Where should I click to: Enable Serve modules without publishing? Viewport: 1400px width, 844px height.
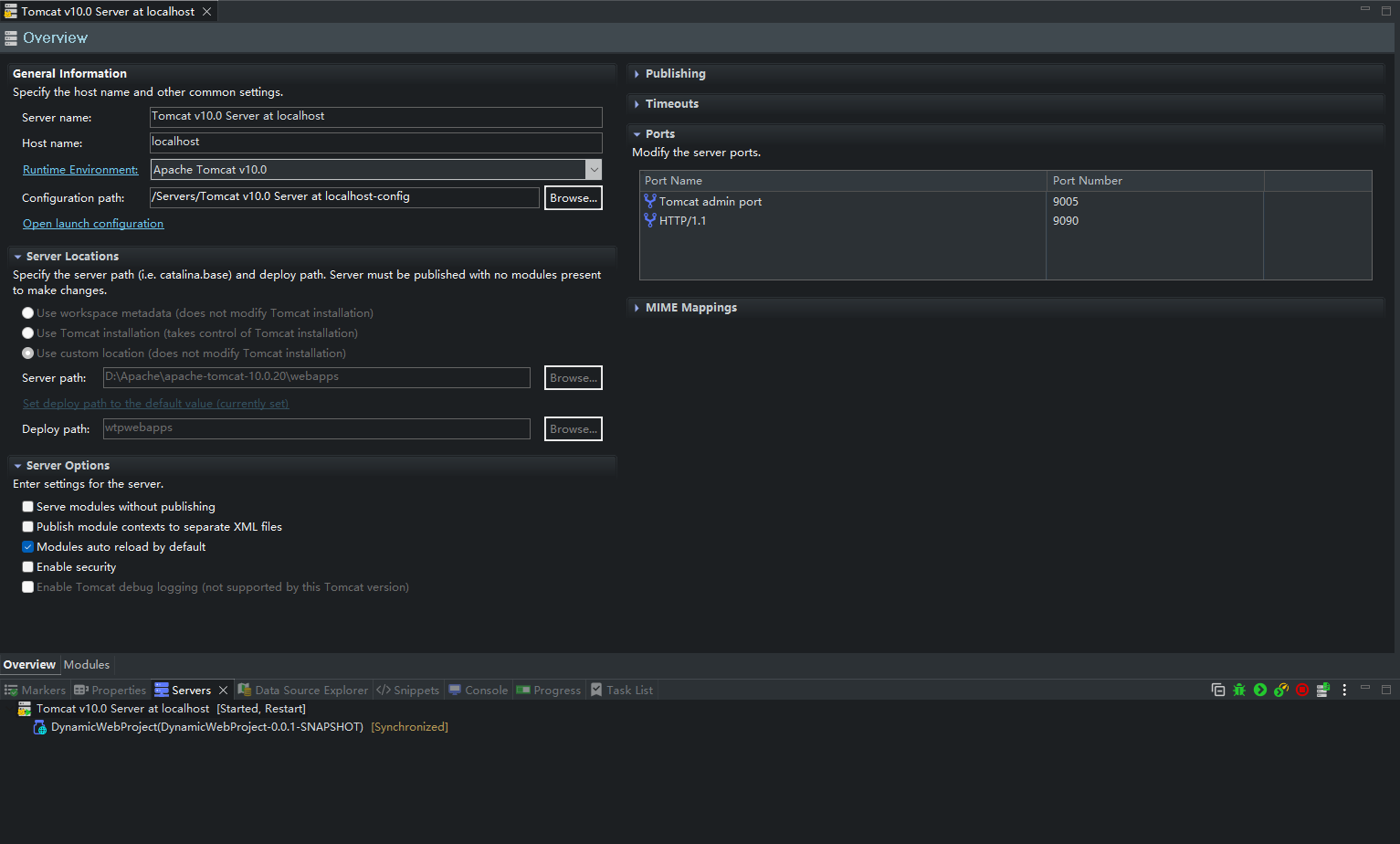28,506
